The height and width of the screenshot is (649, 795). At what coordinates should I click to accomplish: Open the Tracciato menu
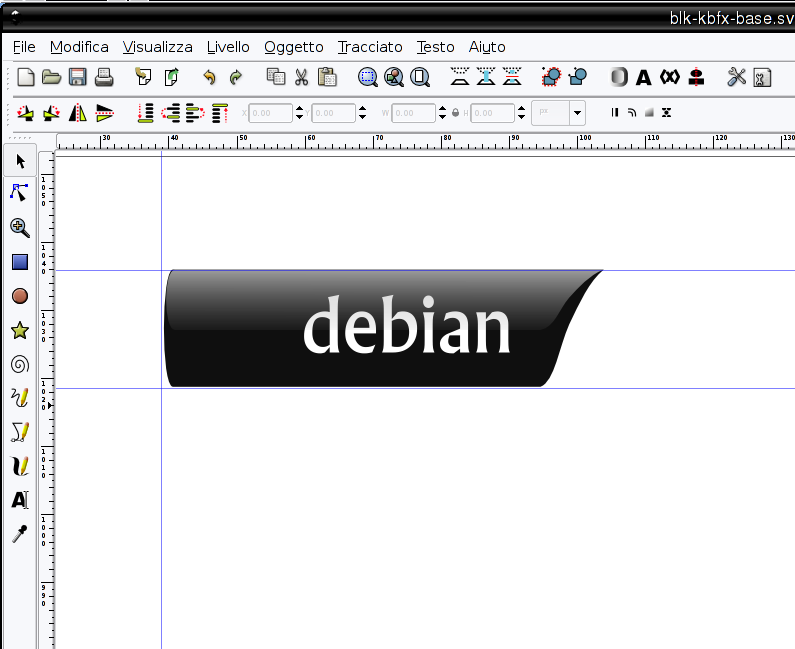pos(370,47)
